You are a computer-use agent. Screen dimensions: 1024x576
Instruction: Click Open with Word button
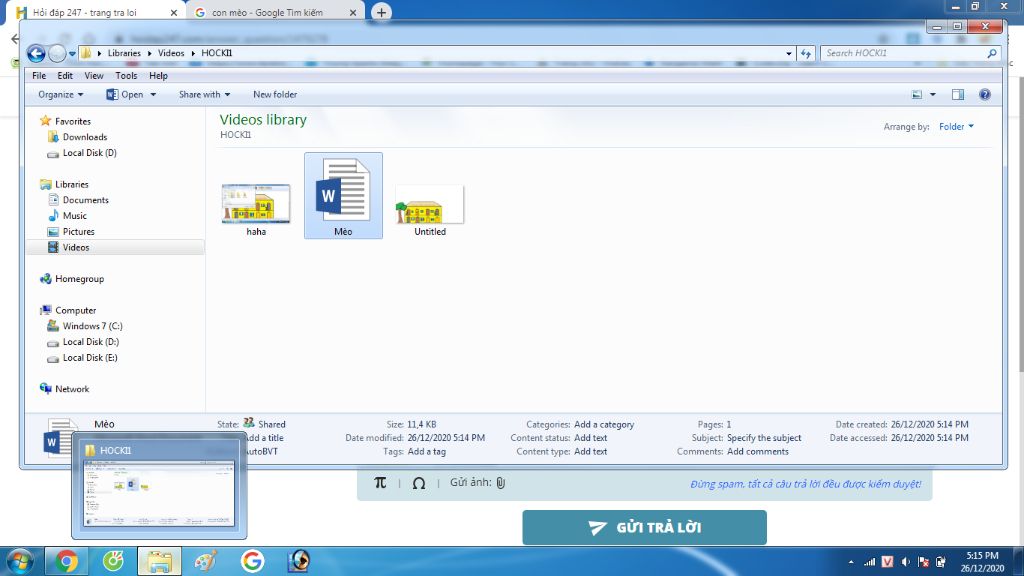pos(125,95)
